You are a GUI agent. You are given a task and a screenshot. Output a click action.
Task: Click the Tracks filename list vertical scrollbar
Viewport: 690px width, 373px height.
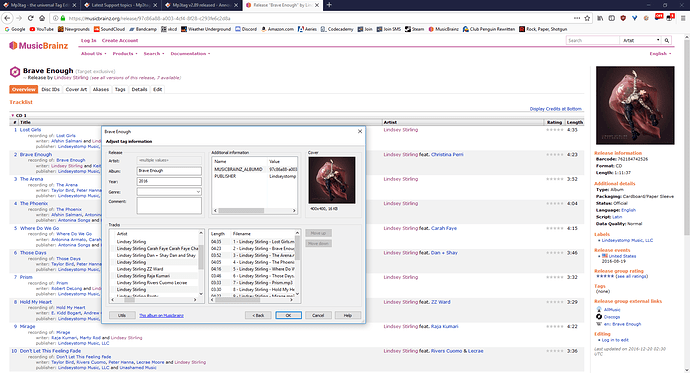[297, 263]
